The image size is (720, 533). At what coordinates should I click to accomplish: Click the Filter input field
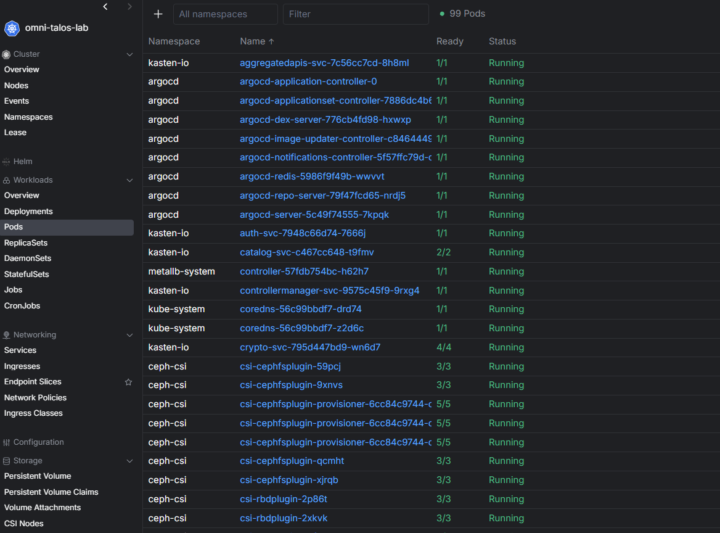click(x=356, y=14)
